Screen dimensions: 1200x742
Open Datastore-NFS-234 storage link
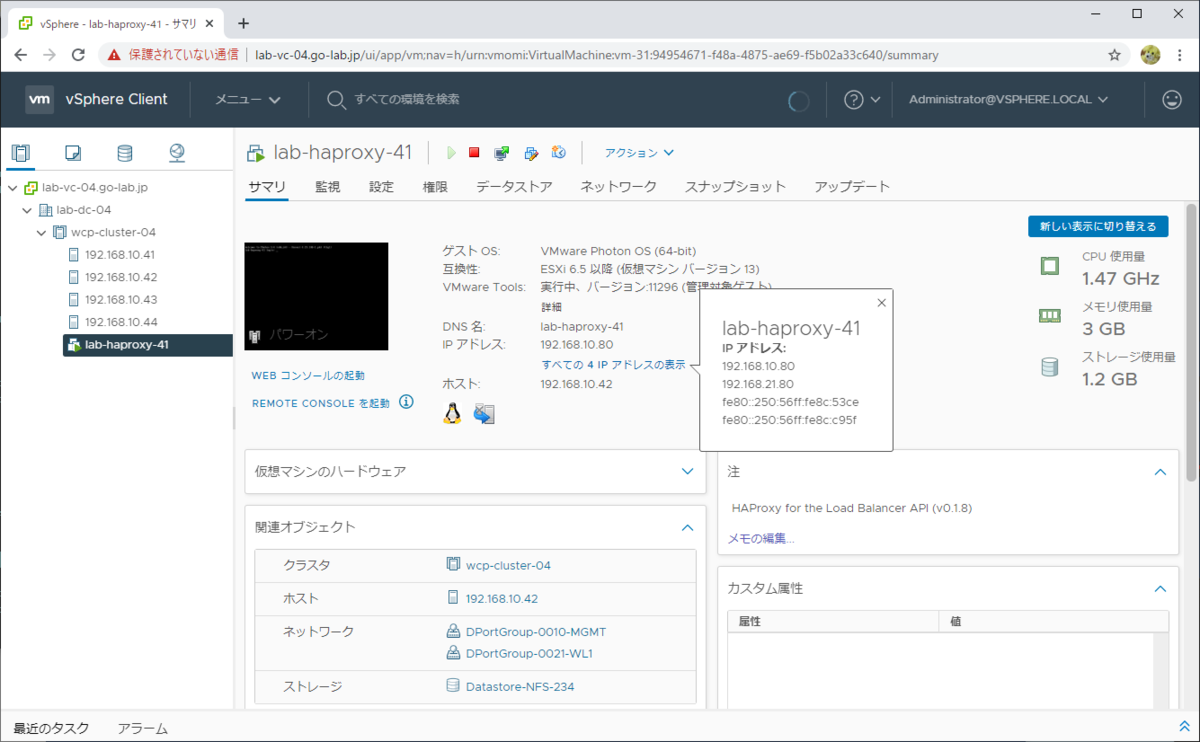click(x=520, y=687)
